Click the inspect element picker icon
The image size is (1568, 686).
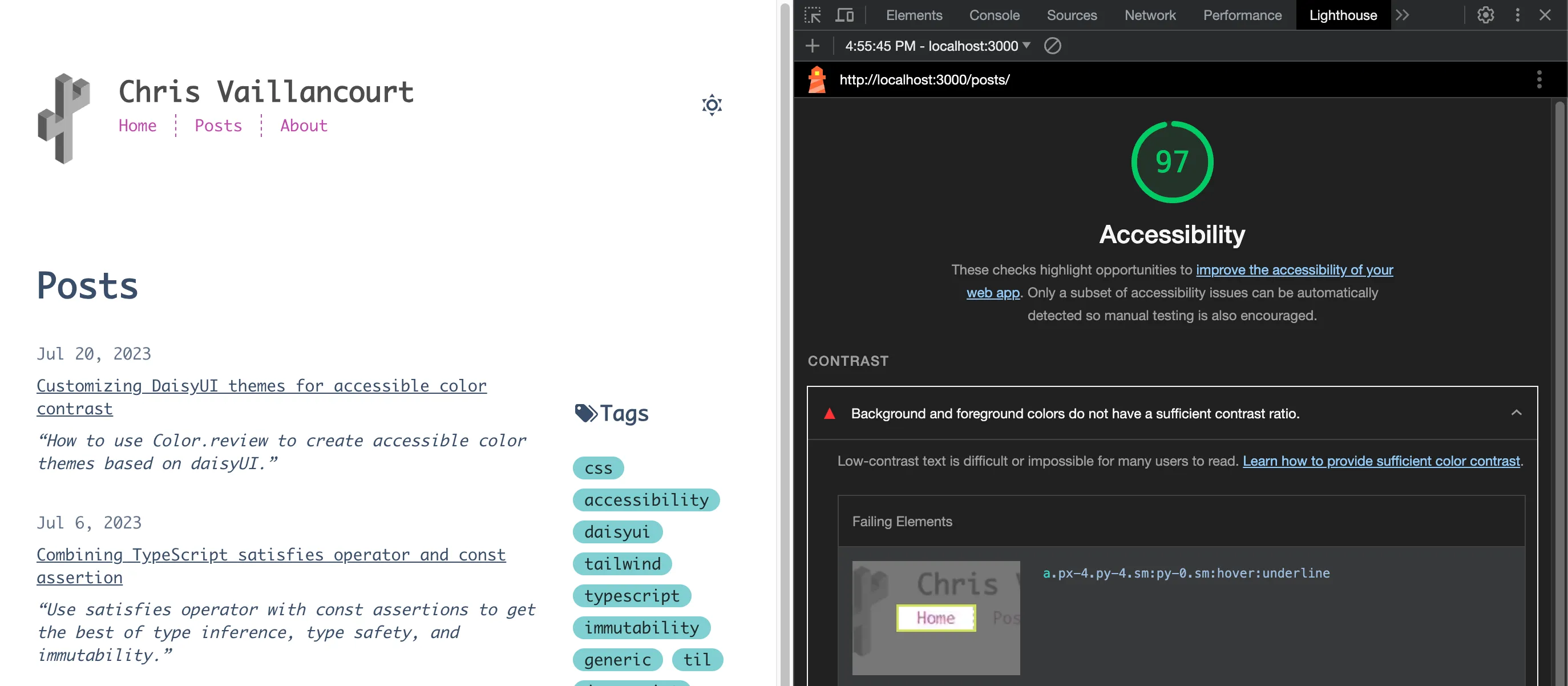coord(812,15)
